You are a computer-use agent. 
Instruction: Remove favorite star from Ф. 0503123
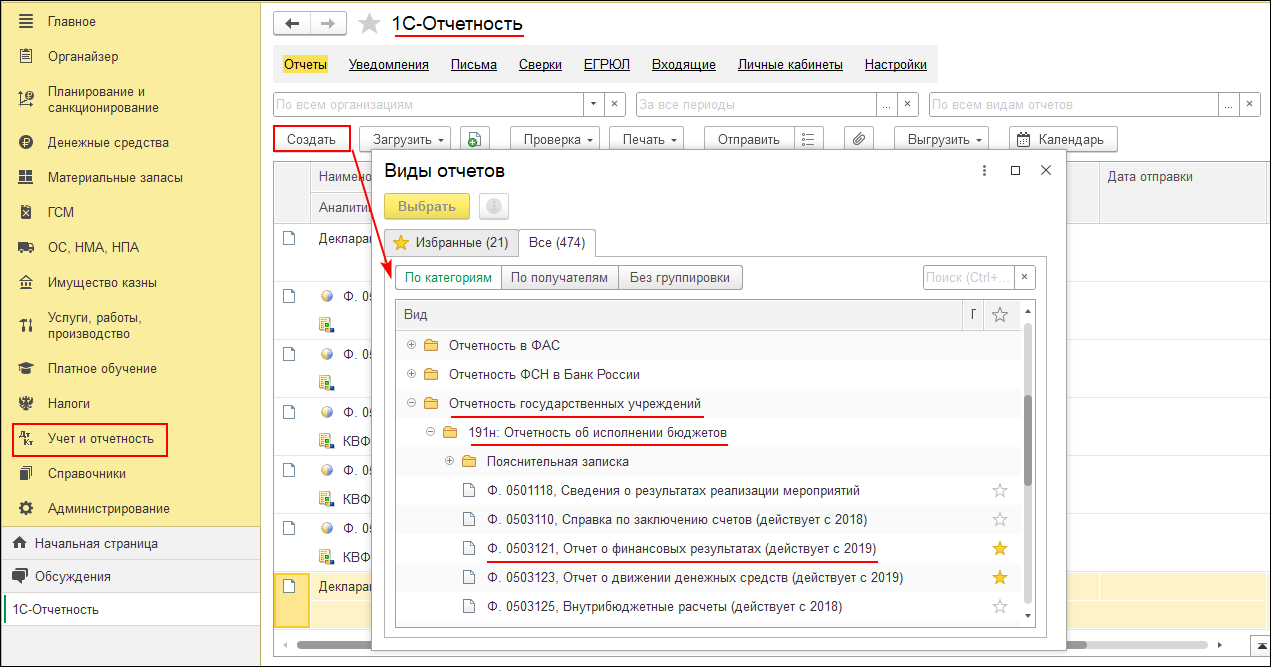(999, 578)
